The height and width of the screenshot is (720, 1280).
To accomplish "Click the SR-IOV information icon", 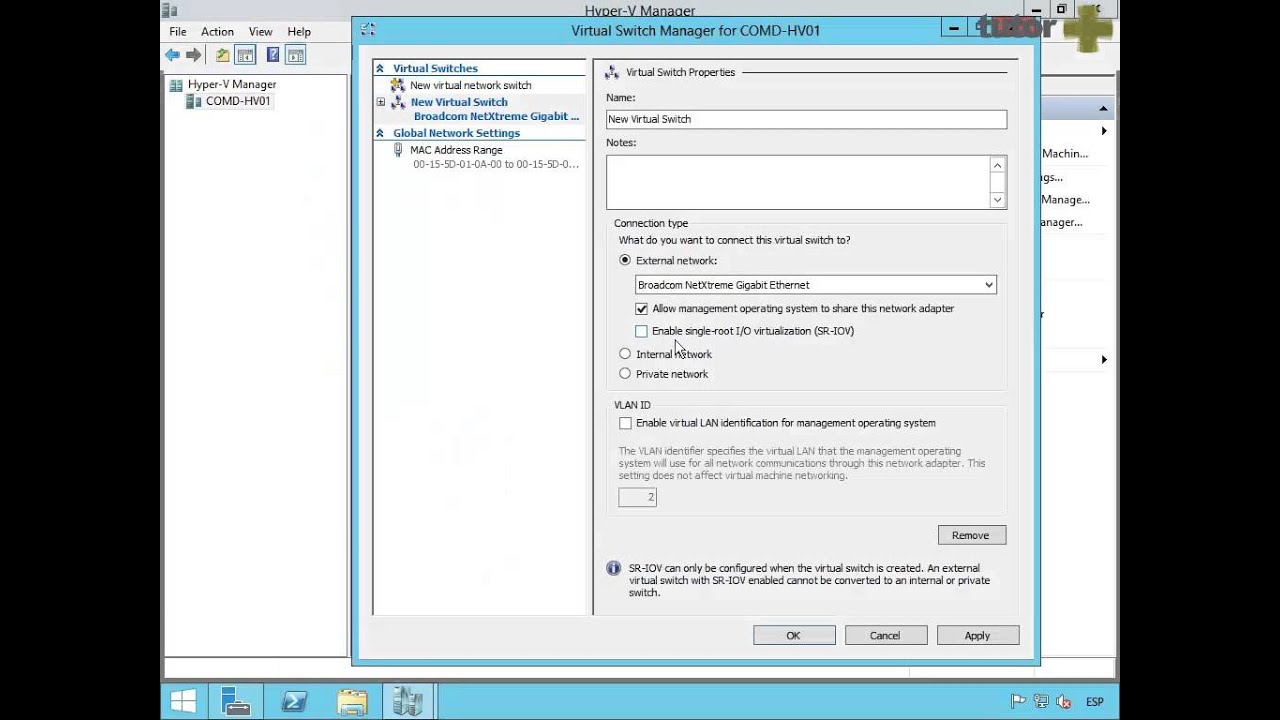I will coord(614,568).
